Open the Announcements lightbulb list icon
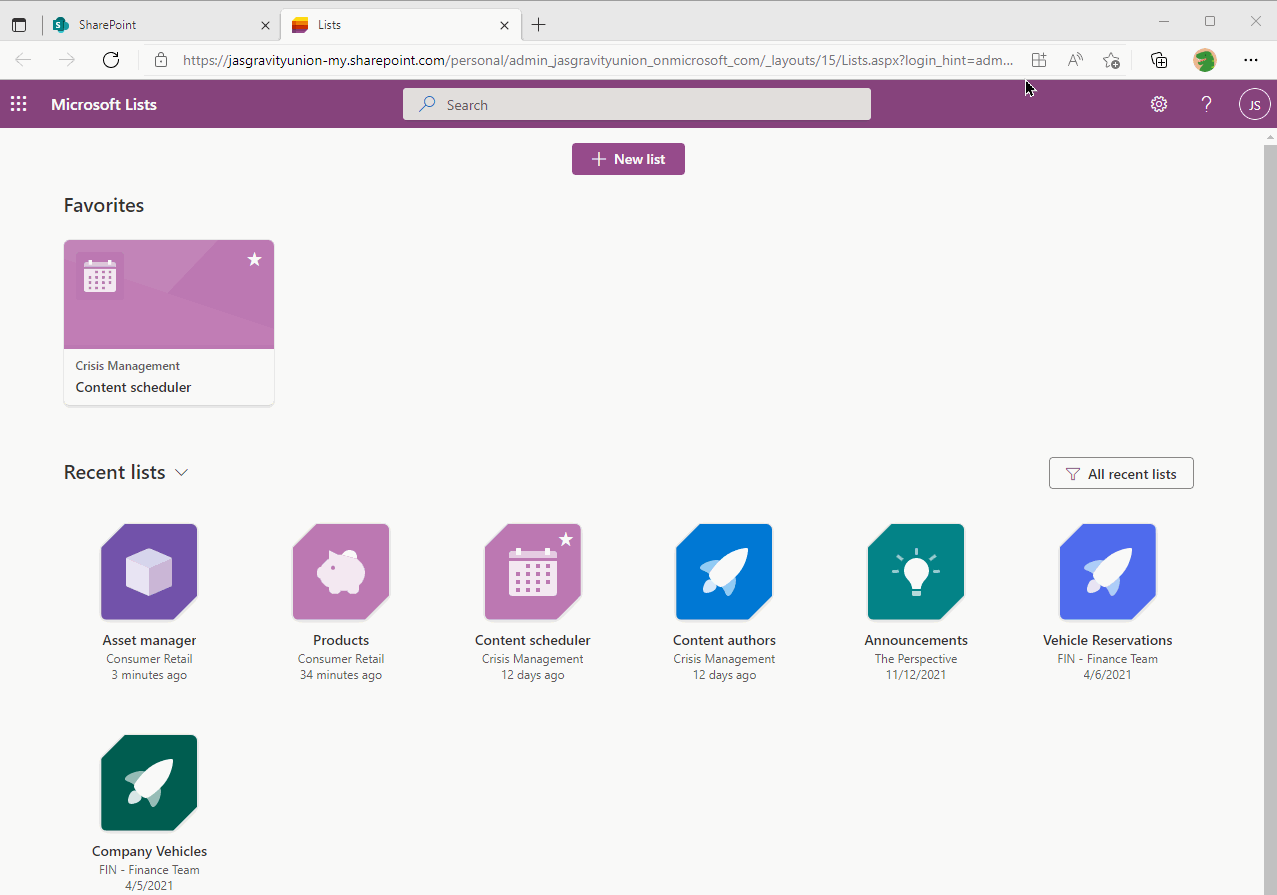The image size is (1277, 895). point(916,572)
